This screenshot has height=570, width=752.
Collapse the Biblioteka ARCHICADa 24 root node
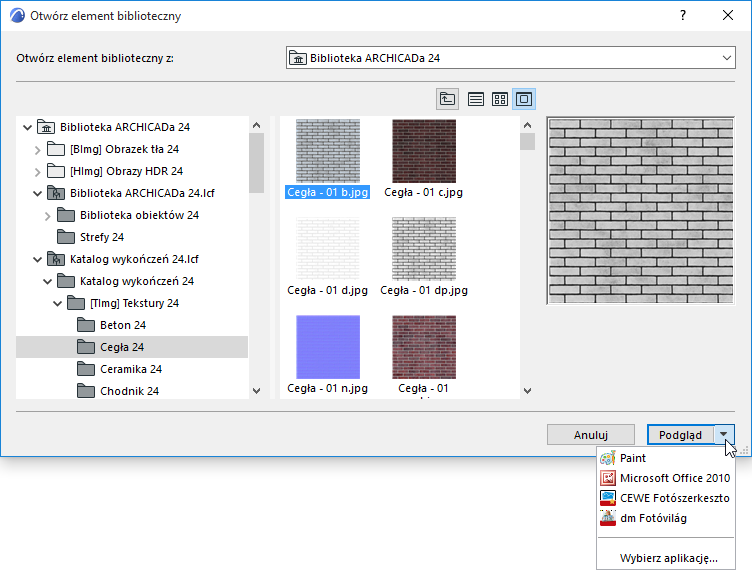click(x=27, y=128)
